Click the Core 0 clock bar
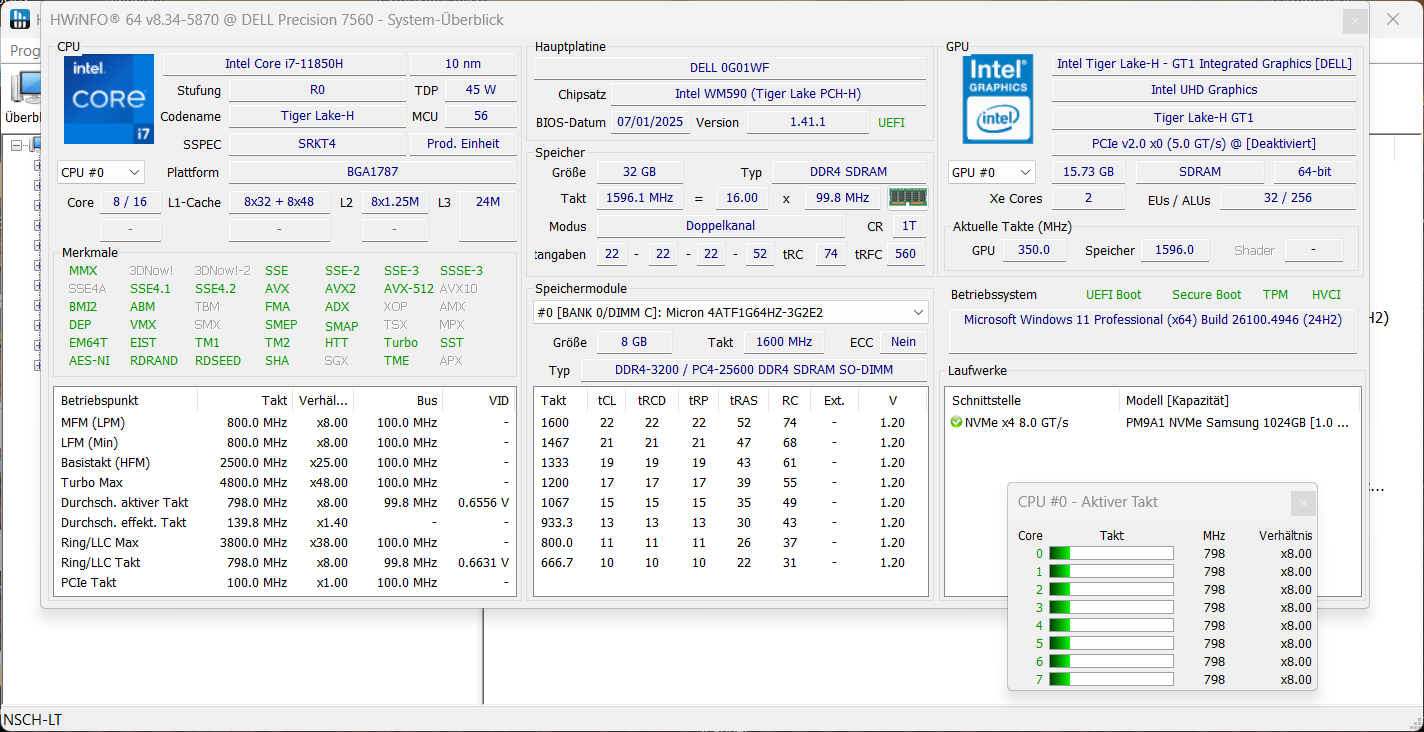 coord(1111,553)
